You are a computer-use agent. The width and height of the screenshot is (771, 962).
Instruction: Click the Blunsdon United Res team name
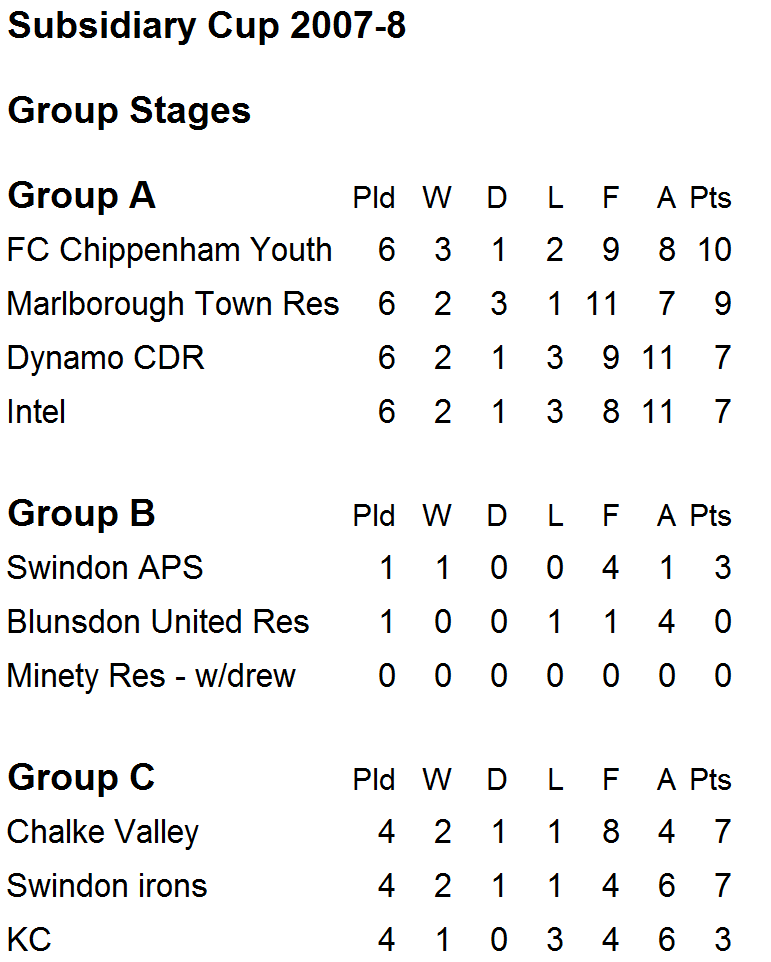click(x=158, y=622)
